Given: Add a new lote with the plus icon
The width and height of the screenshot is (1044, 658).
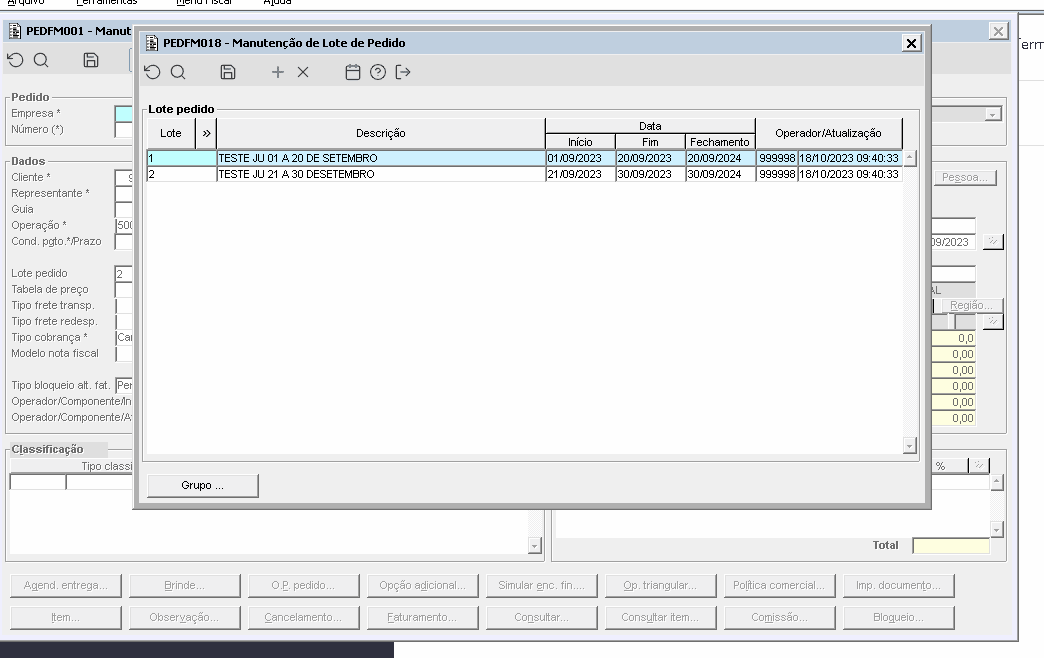Looking at the screenshot, I should tap(278, 72).
